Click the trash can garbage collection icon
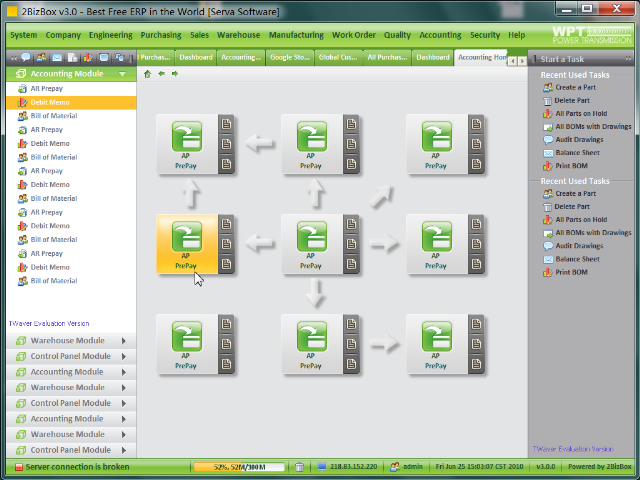 [x=299, y=467]
